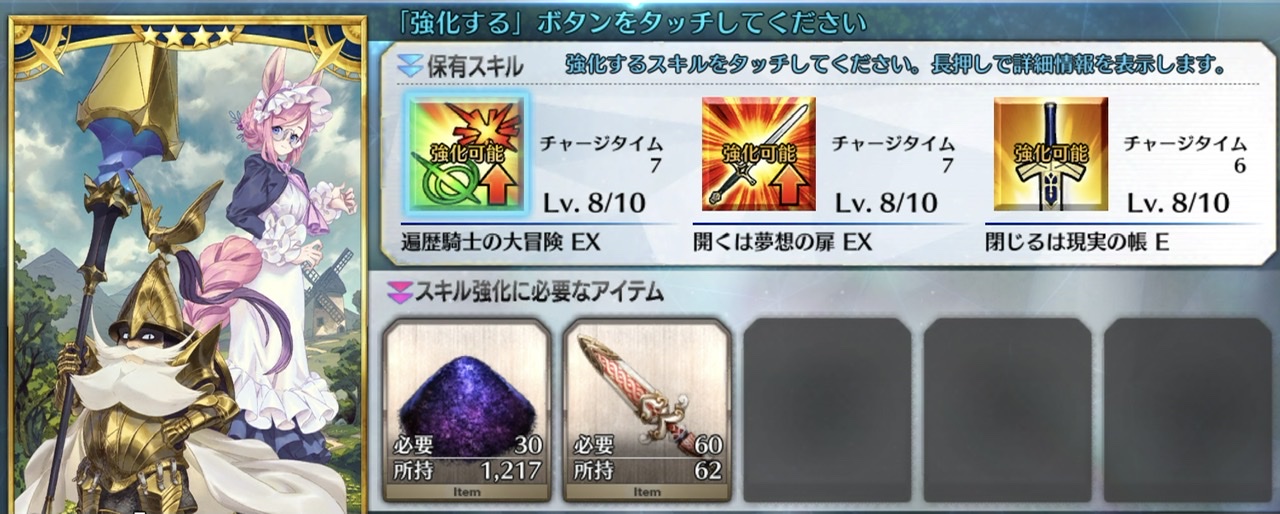Viewport: 1280px width, 514px height.
Task: Click the four-star rarity banner
Action: coord(188,36)
